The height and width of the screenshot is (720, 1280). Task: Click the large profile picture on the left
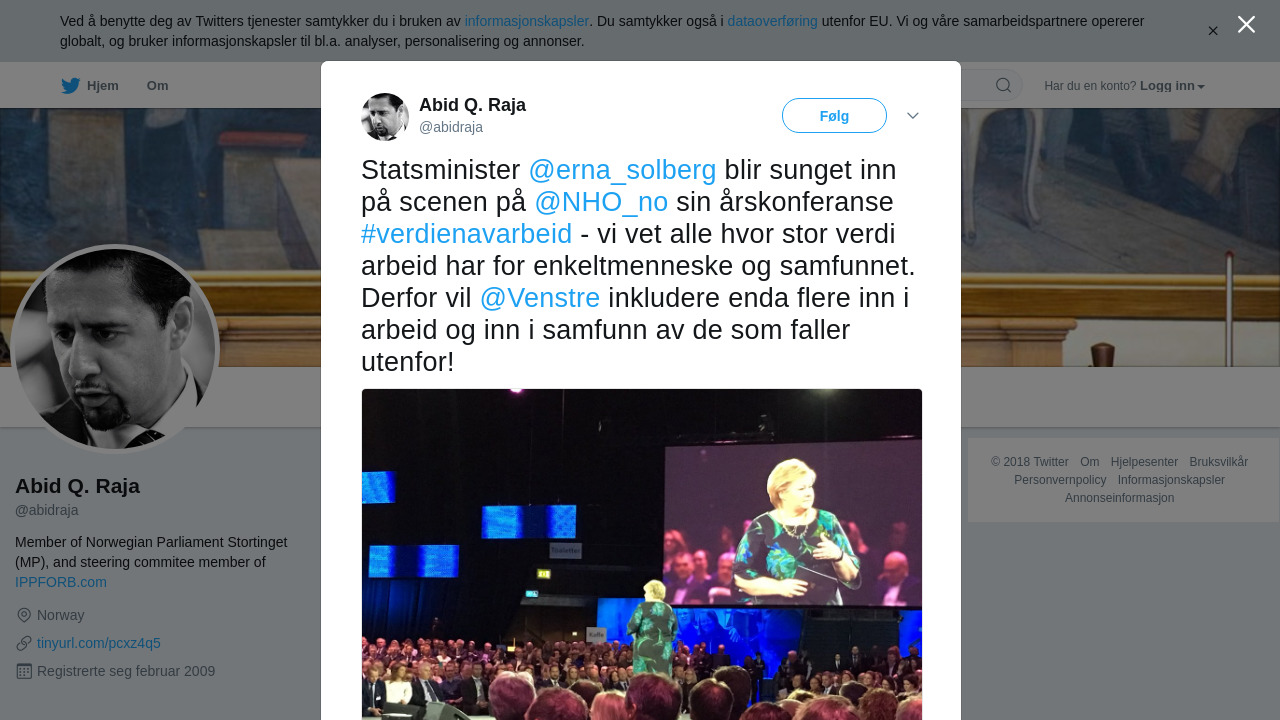click(x=114, y=349)
